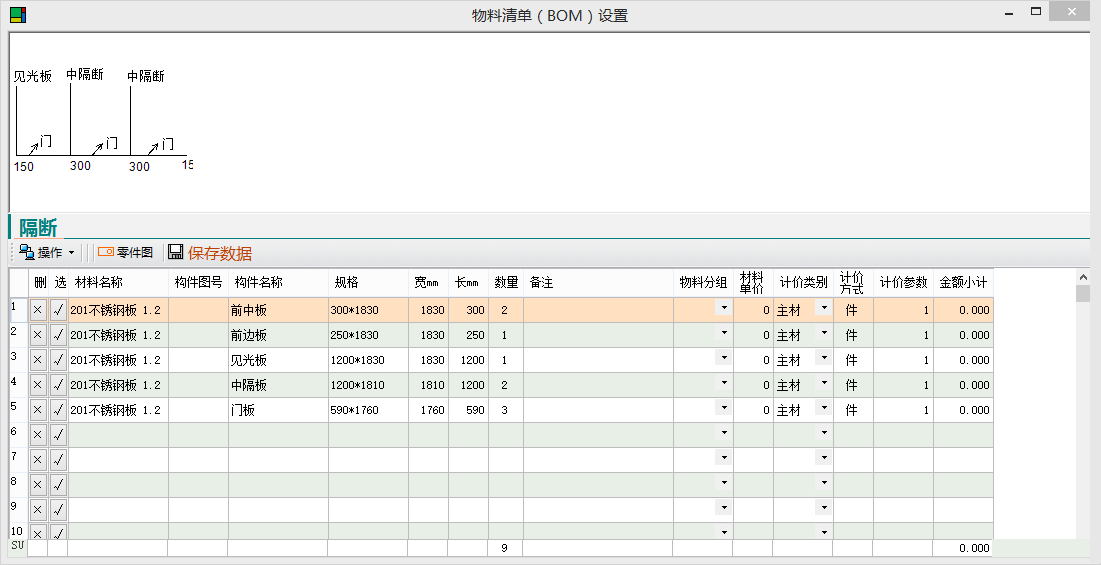Click the 零件图 parts drawing icon
This screenshot has width=1101, height=565.
pyautogui.click(x=105, y=253)
